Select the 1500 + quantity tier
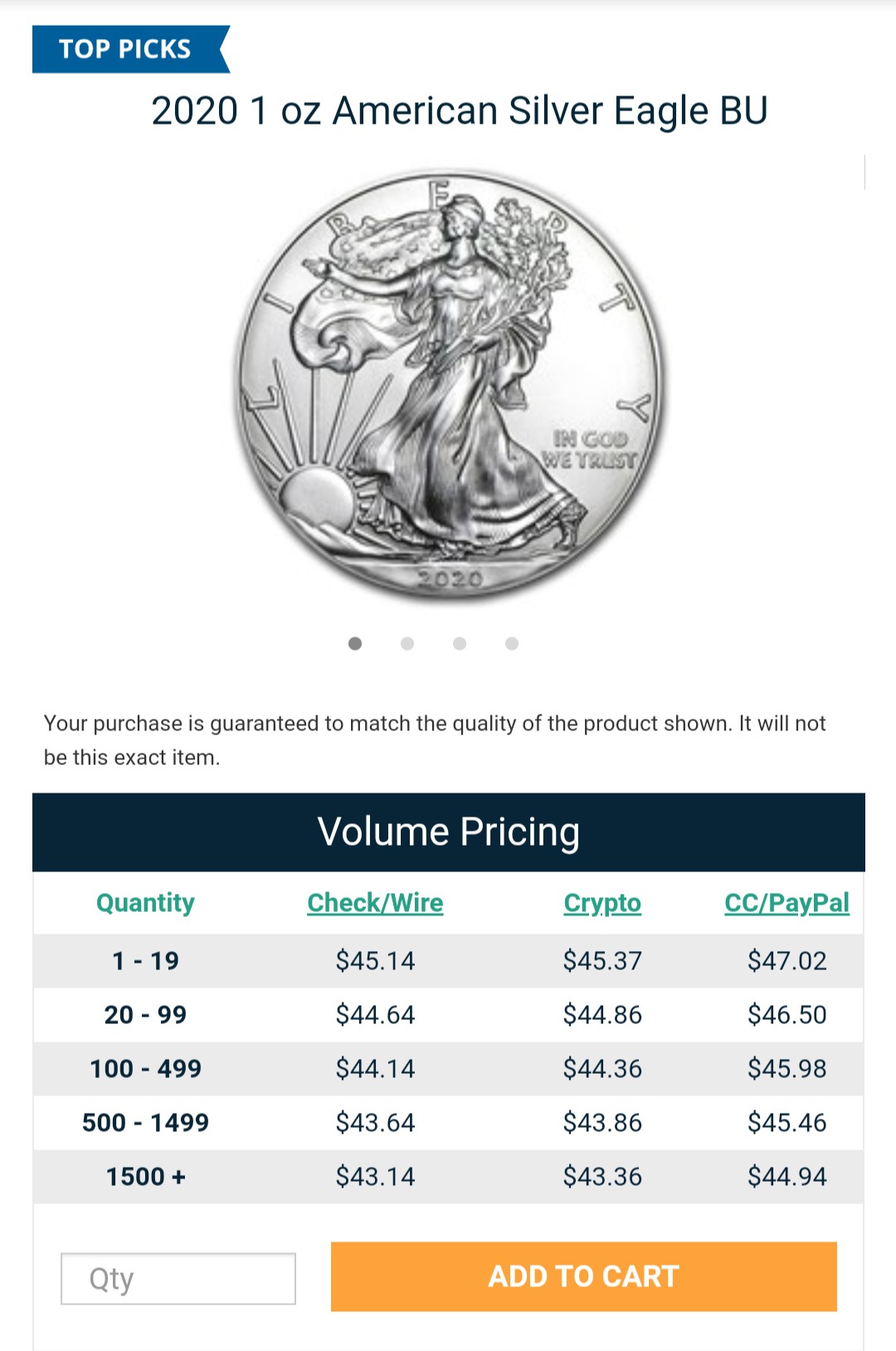This screenshot has height=1351, width=896. pos(145,1177)
